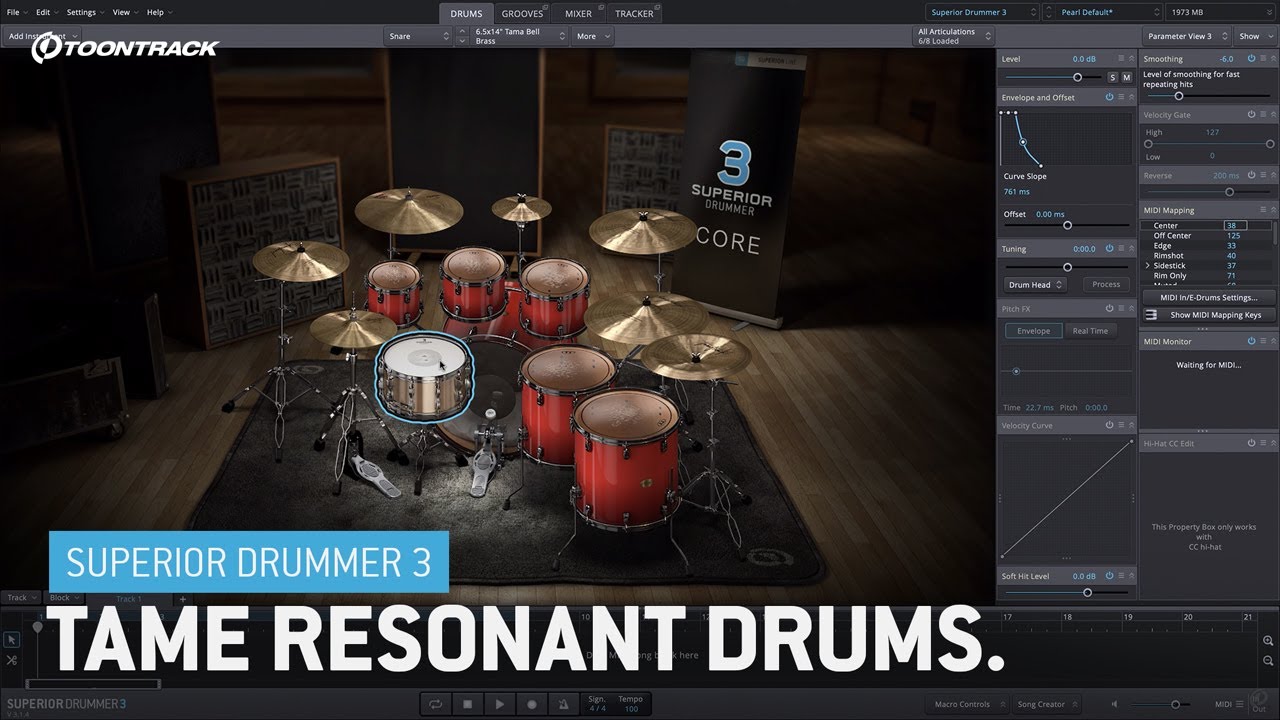Click the MIDI In/E-Drums Settings button
Screen dimensions: 1280x720
[1209, 297]
